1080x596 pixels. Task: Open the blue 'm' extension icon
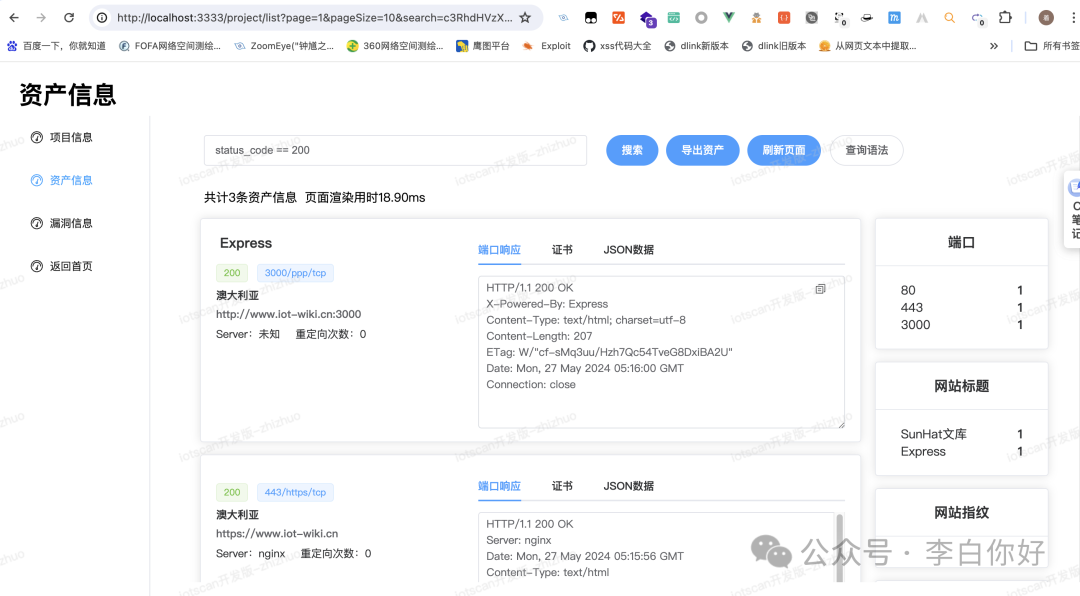click(894, 17)
